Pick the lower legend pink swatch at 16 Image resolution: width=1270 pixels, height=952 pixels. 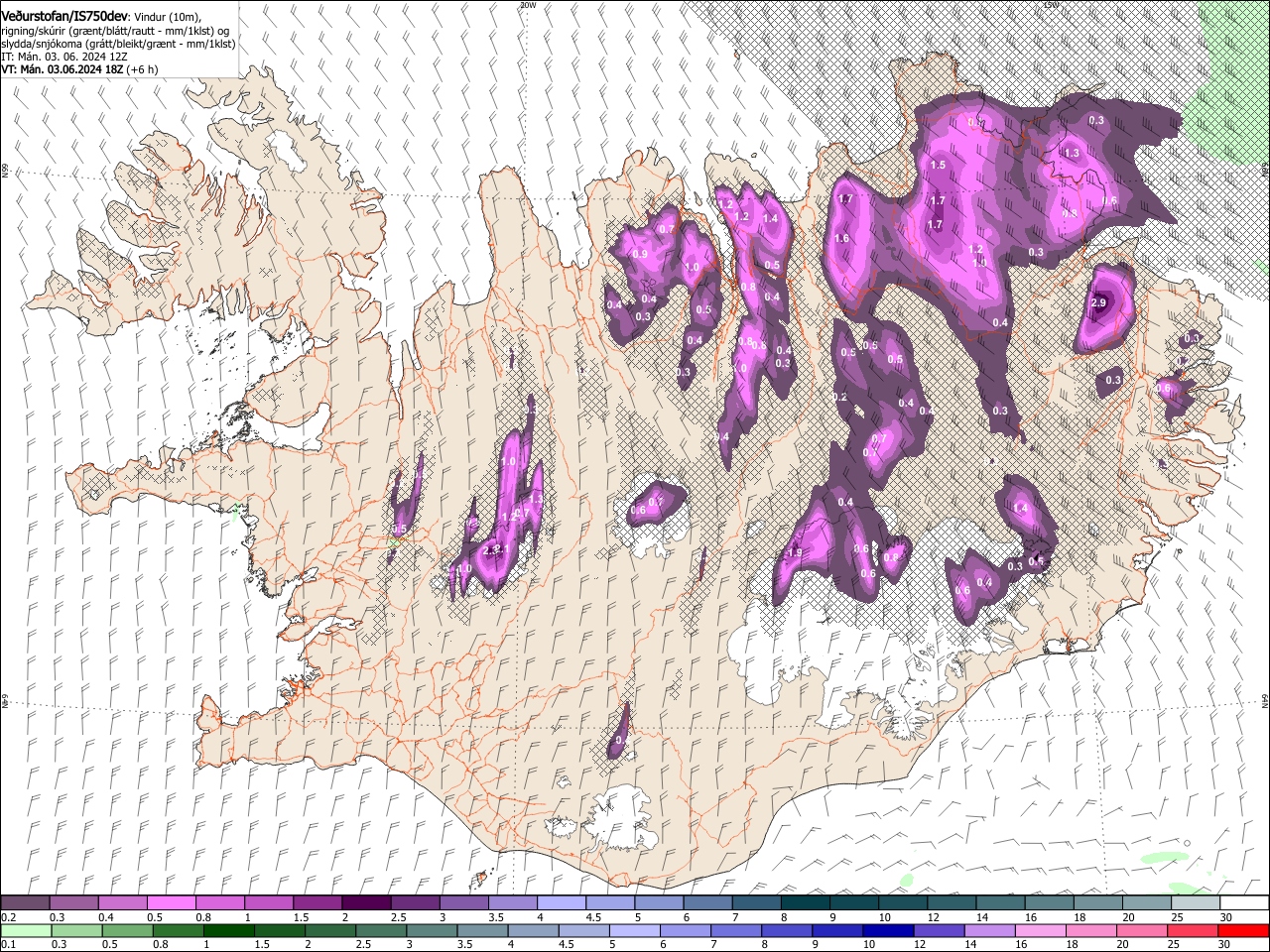click(x=1041, y=930)
